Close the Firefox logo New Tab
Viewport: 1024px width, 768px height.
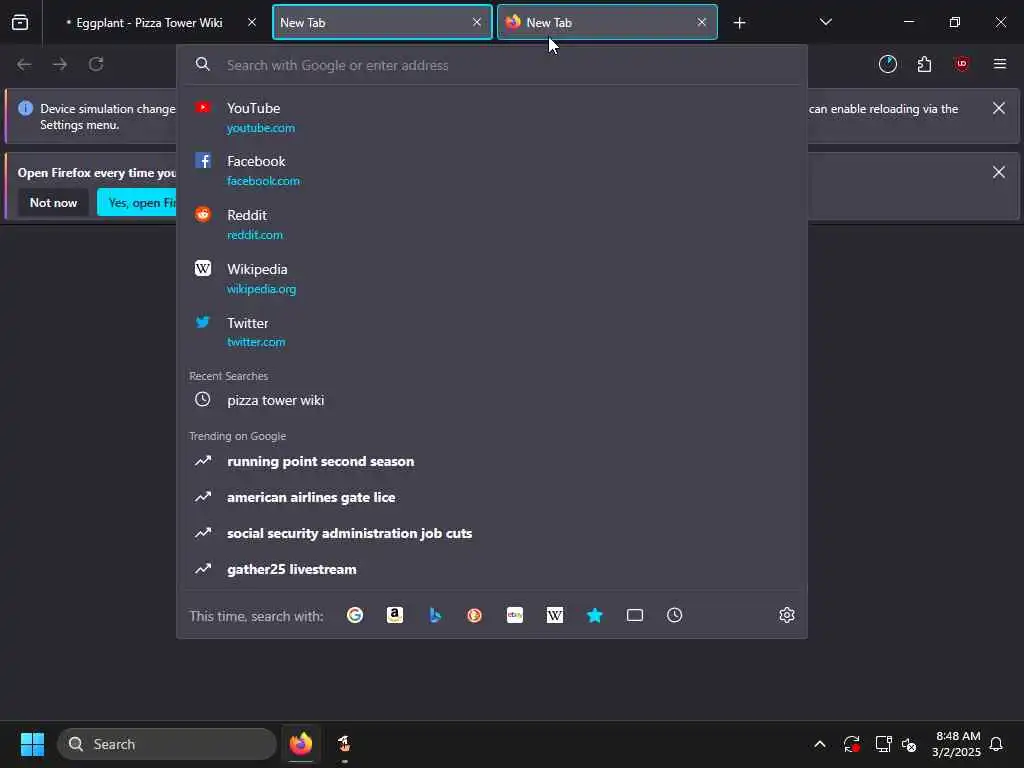click(701, 22)
